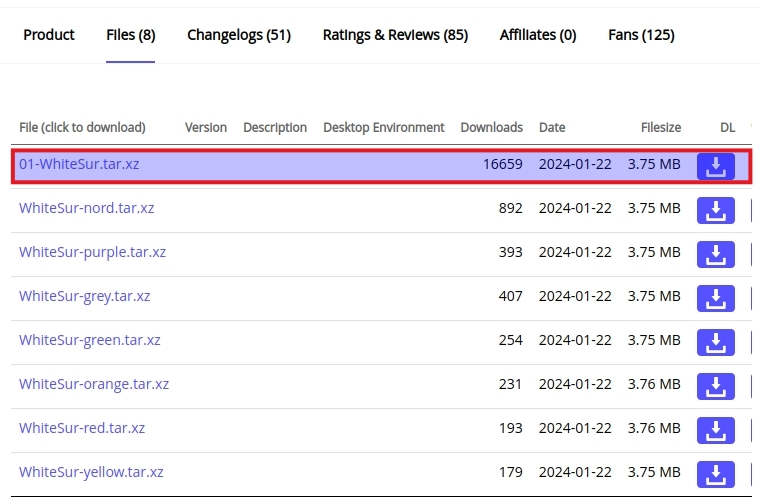Switch to the Product tab
This screenshot has height=503, width=760.
(49, 35)
